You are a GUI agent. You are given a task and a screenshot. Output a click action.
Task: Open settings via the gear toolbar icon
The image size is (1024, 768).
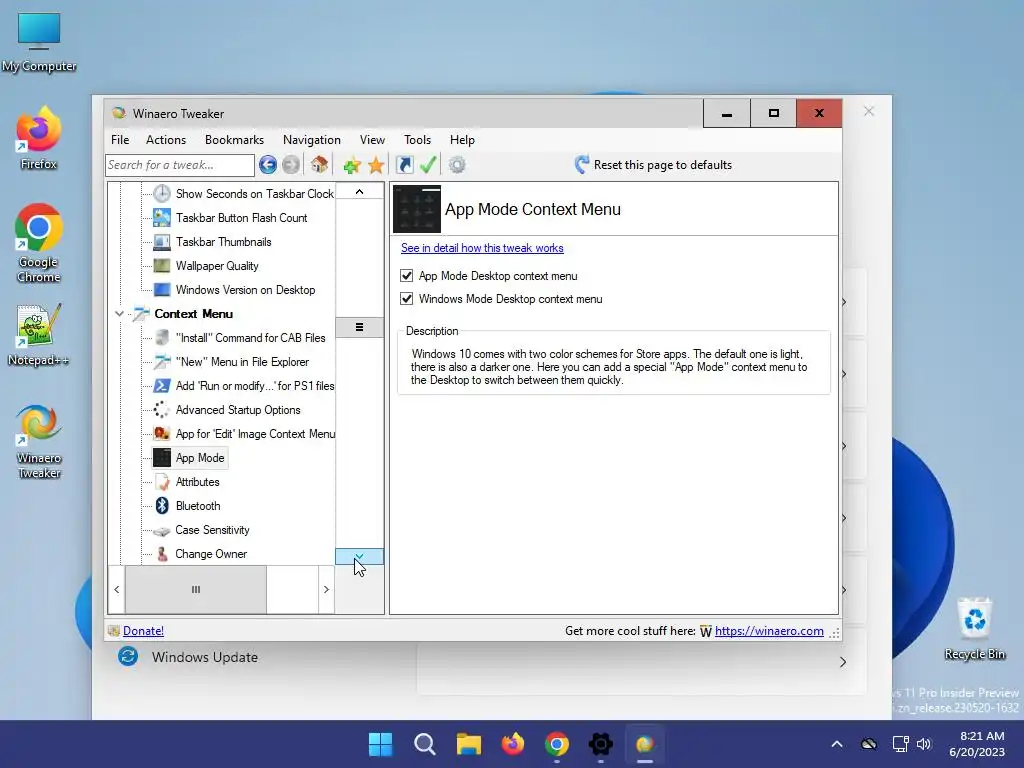click(x=457, y=165)
